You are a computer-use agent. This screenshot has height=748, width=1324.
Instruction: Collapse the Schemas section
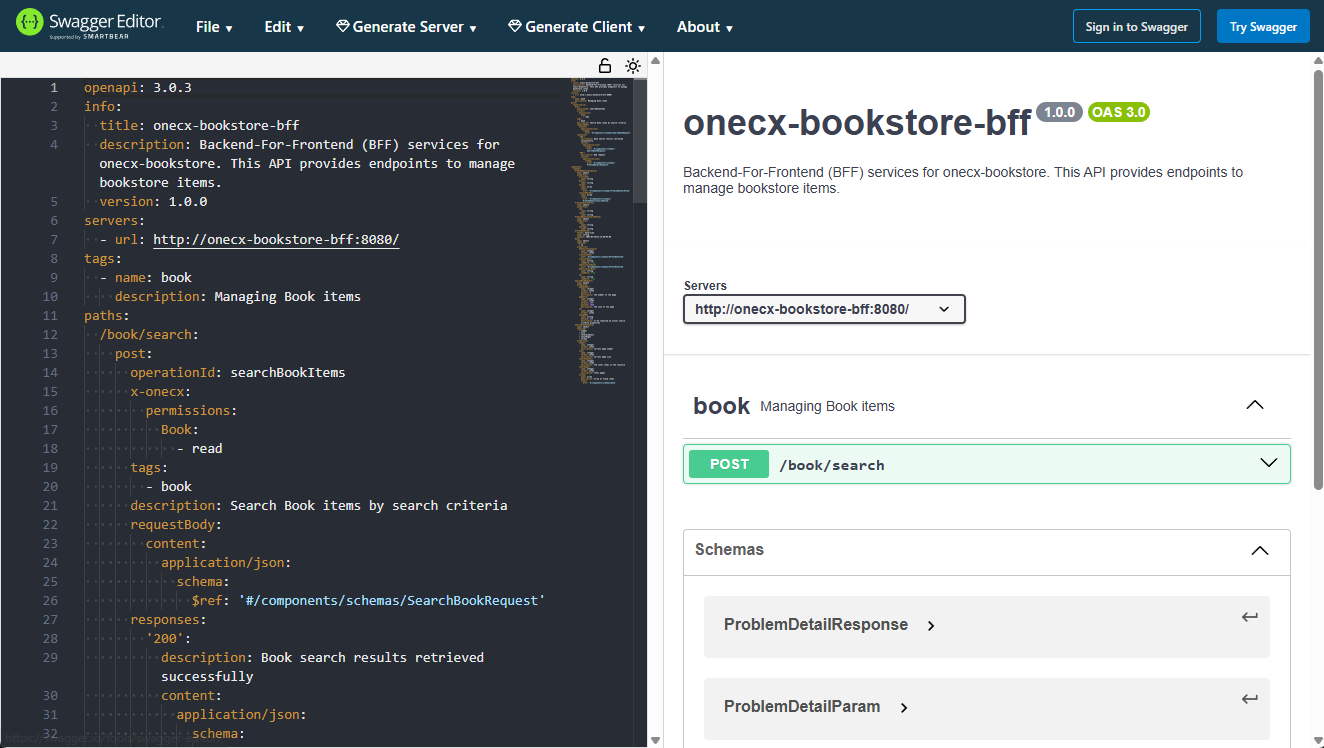click(1258, 549)
